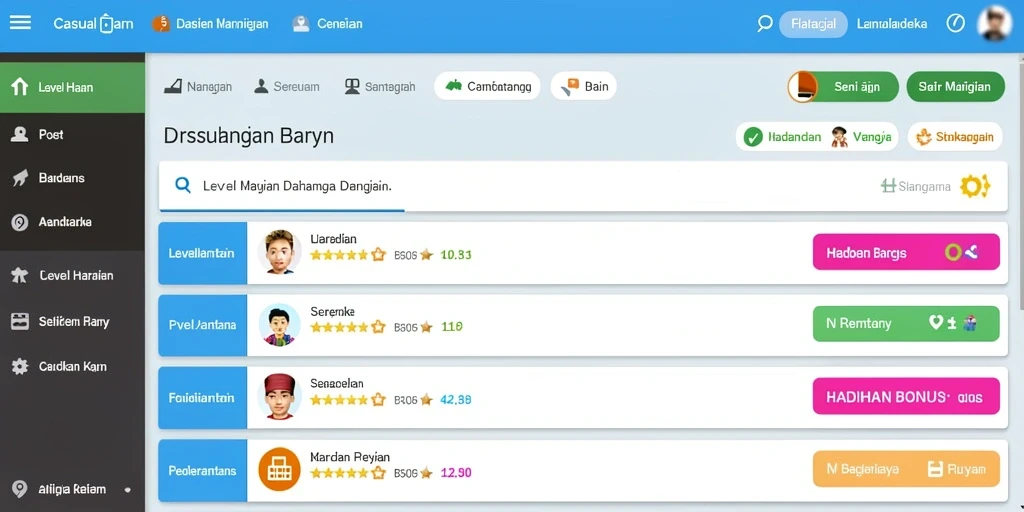1024x512 pixels.
Task: Open the Senaoelan avatar
Action: [280, 396]
